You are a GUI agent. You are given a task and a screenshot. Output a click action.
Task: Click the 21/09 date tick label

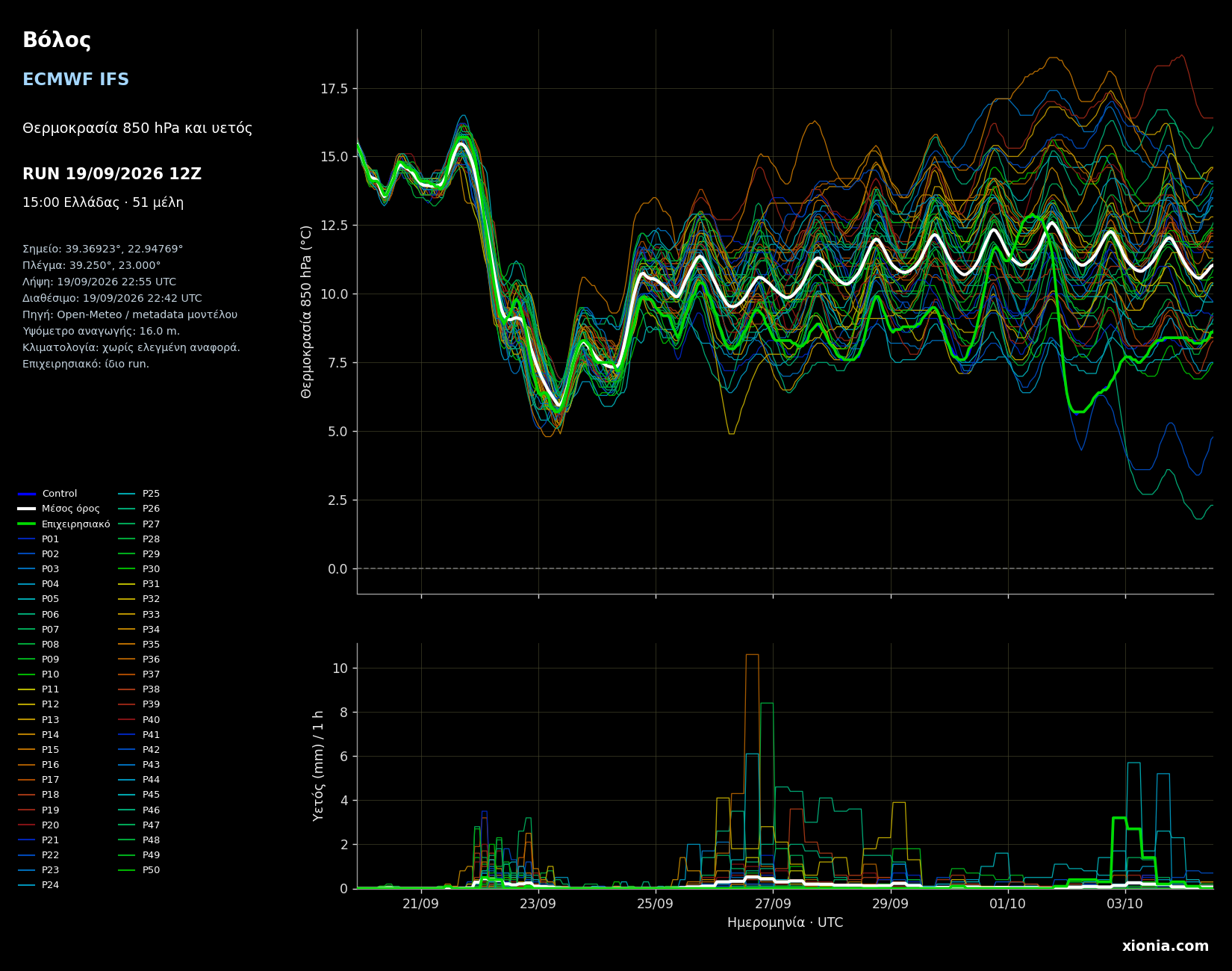pyautogui.click(x=421, y=904)
